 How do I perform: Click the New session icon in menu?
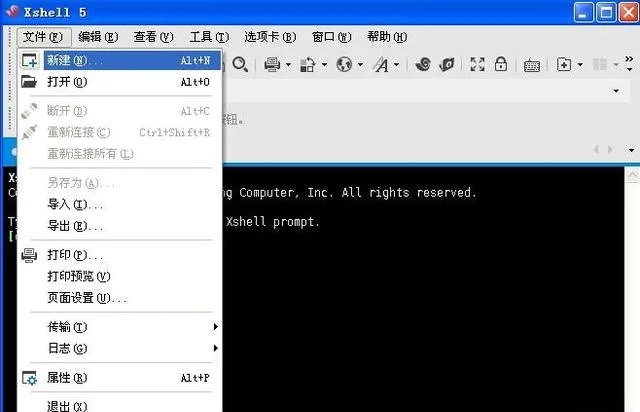point(30,60)
